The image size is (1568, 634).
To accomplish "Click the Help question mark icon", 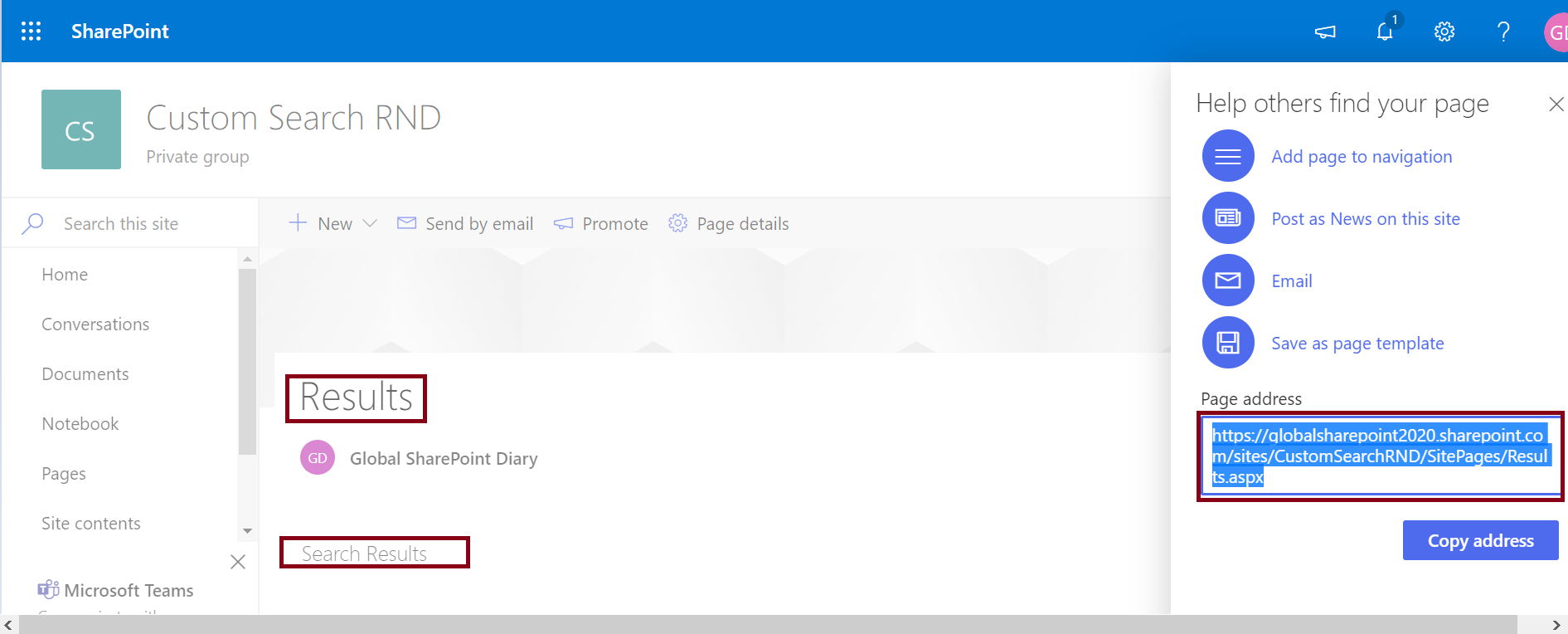I will pos(1503,32).
